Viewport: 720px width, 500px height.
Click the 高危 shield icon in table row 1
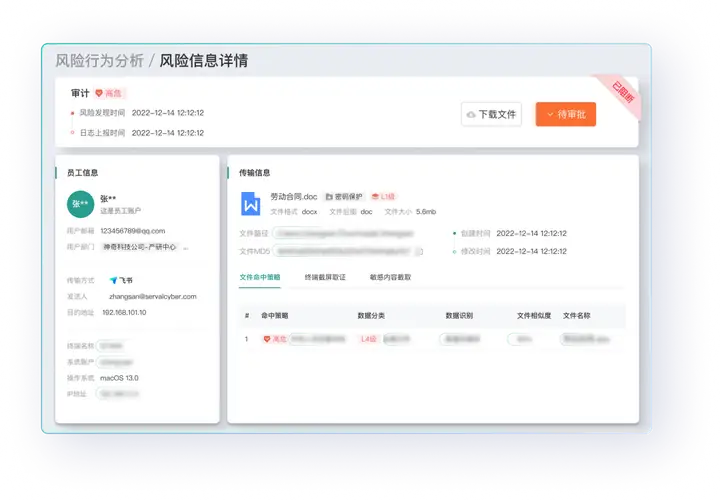[267, 339]
